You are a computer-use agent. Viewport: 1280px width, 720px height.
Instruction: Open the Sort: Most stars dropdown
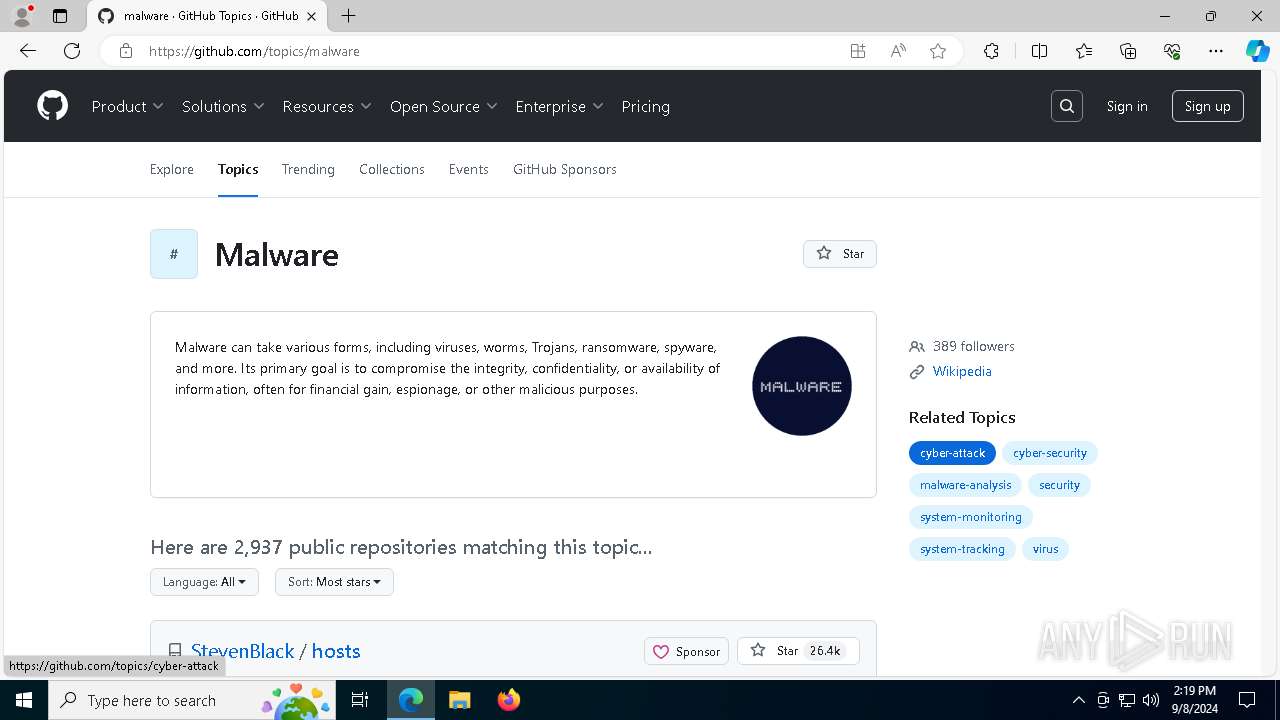tap(334, 582)
